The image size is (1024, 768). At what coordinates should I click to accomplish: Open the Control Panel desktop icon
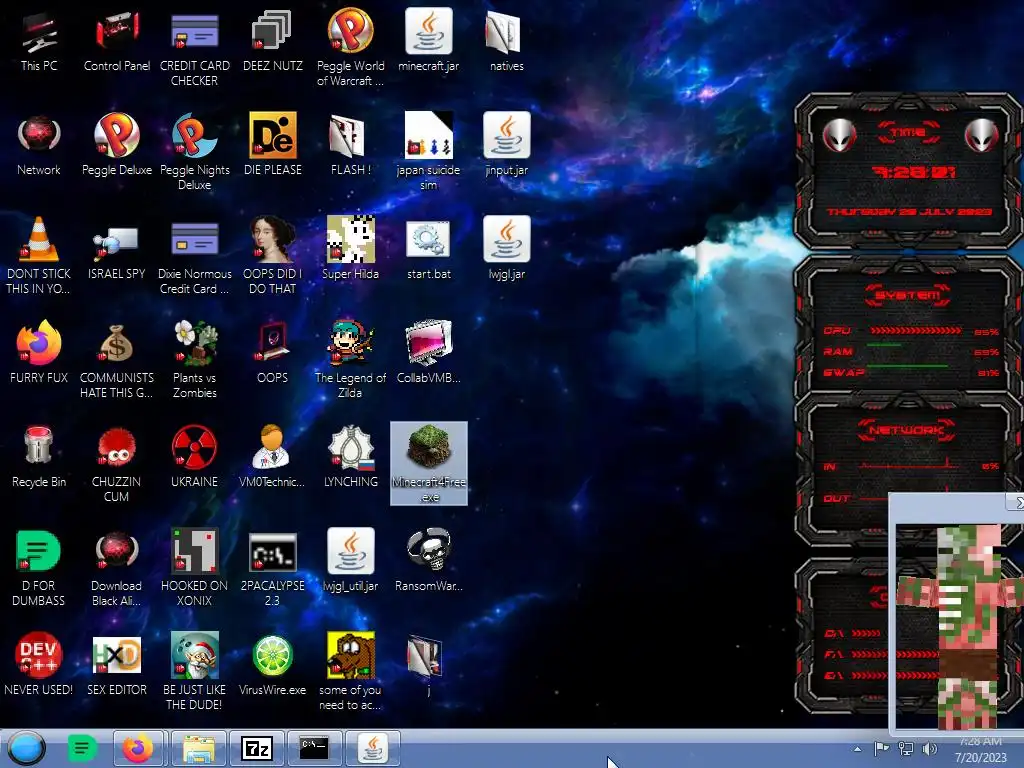(x=117, y=33)
